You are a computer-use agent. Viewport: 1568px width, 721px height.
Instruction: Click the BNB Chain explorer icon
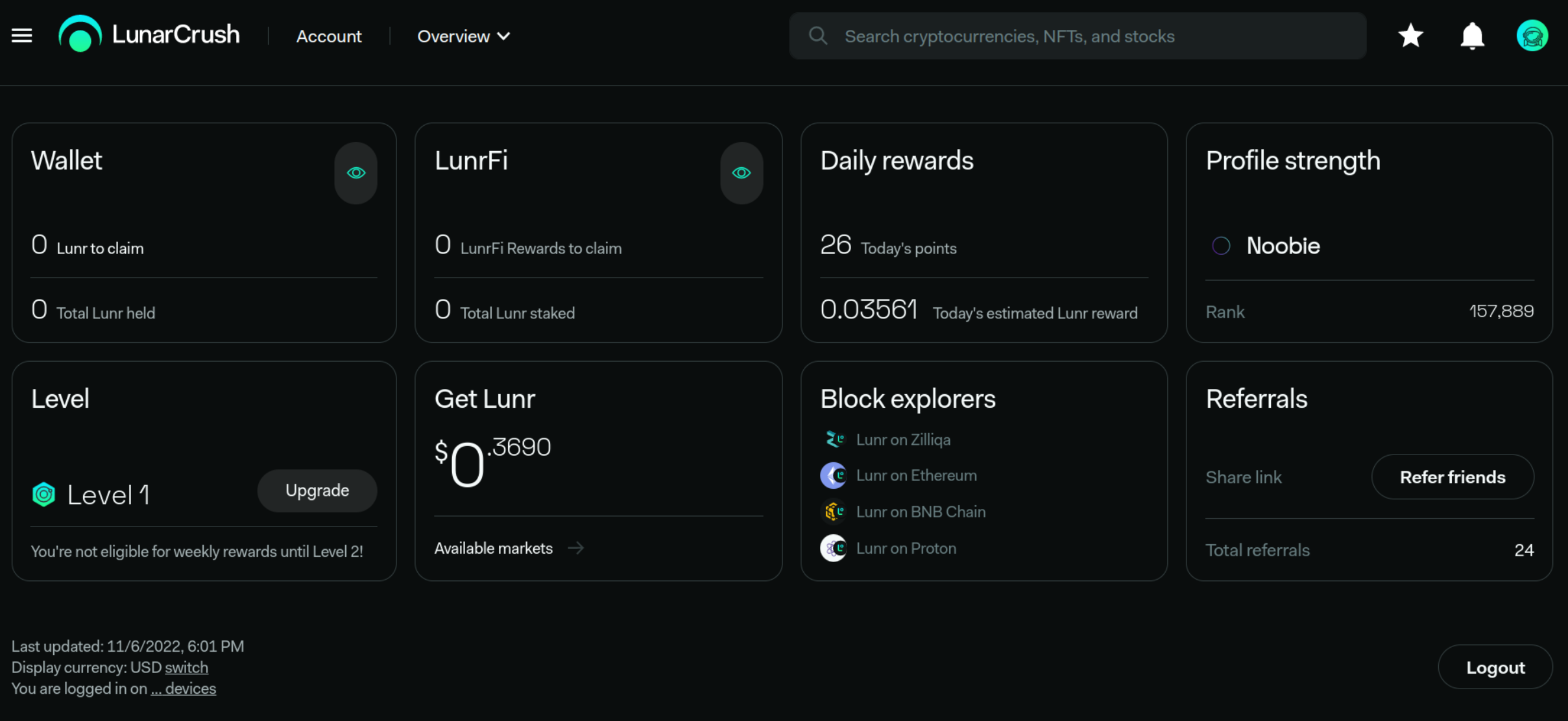coord(834,512)
